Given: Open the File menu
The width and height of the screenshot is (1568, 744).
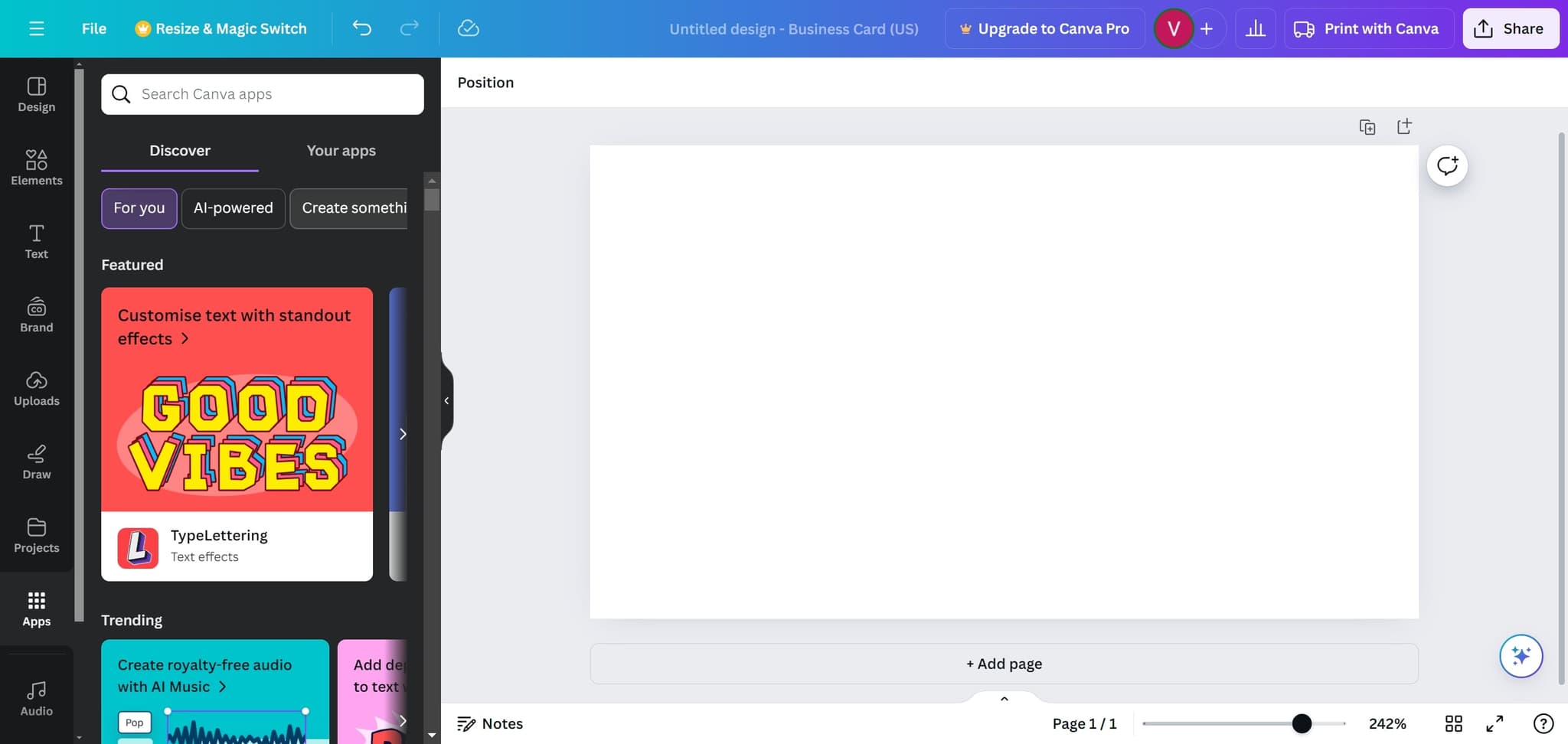Looking at the screenshot, I should click(x=93, y=28).
